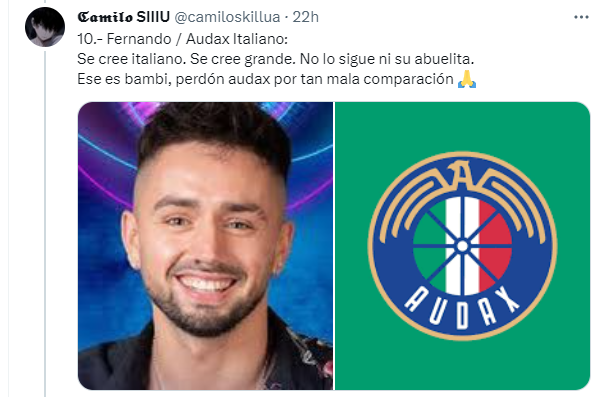Click the empty green background above crest
This screenshot has width=598, height=402.
tap(462, 126)
